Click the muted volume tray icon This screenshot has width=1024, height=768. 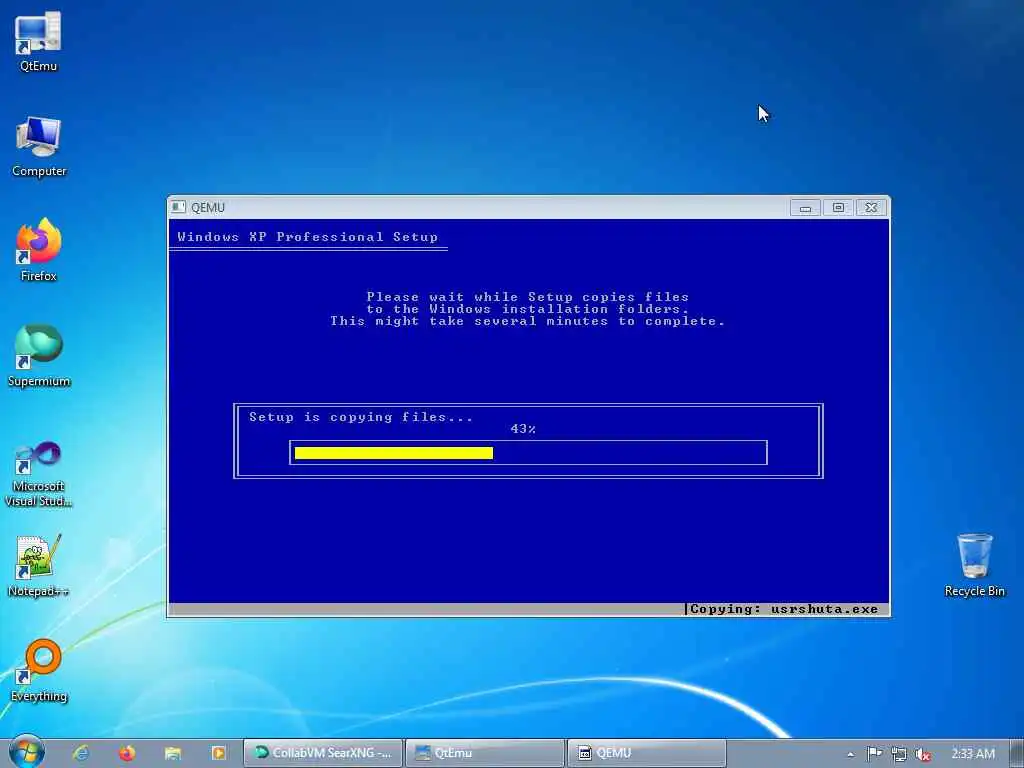coord(922,754)
